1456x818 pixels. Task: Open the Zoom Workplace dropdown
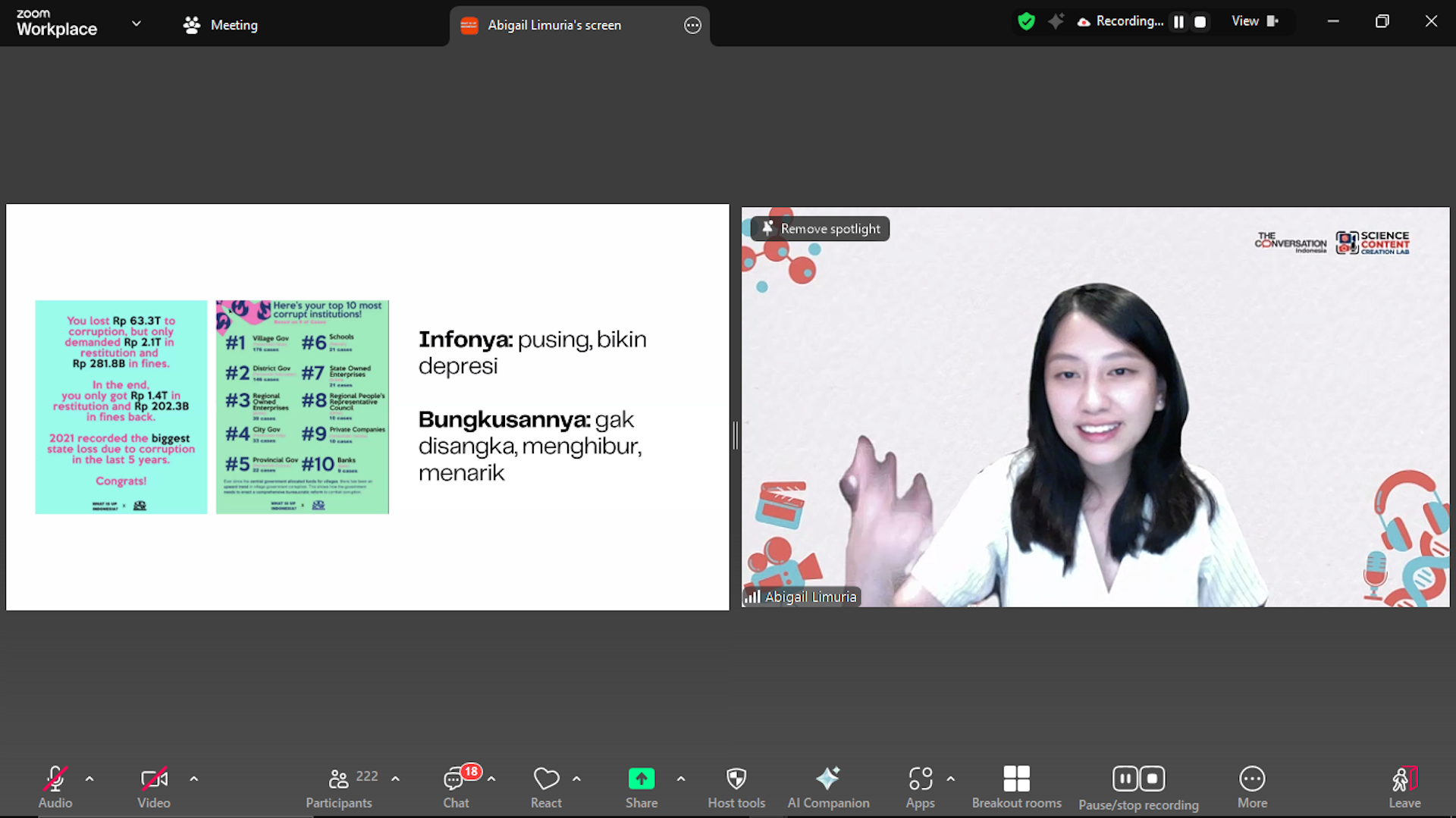[x=136, y=24]
